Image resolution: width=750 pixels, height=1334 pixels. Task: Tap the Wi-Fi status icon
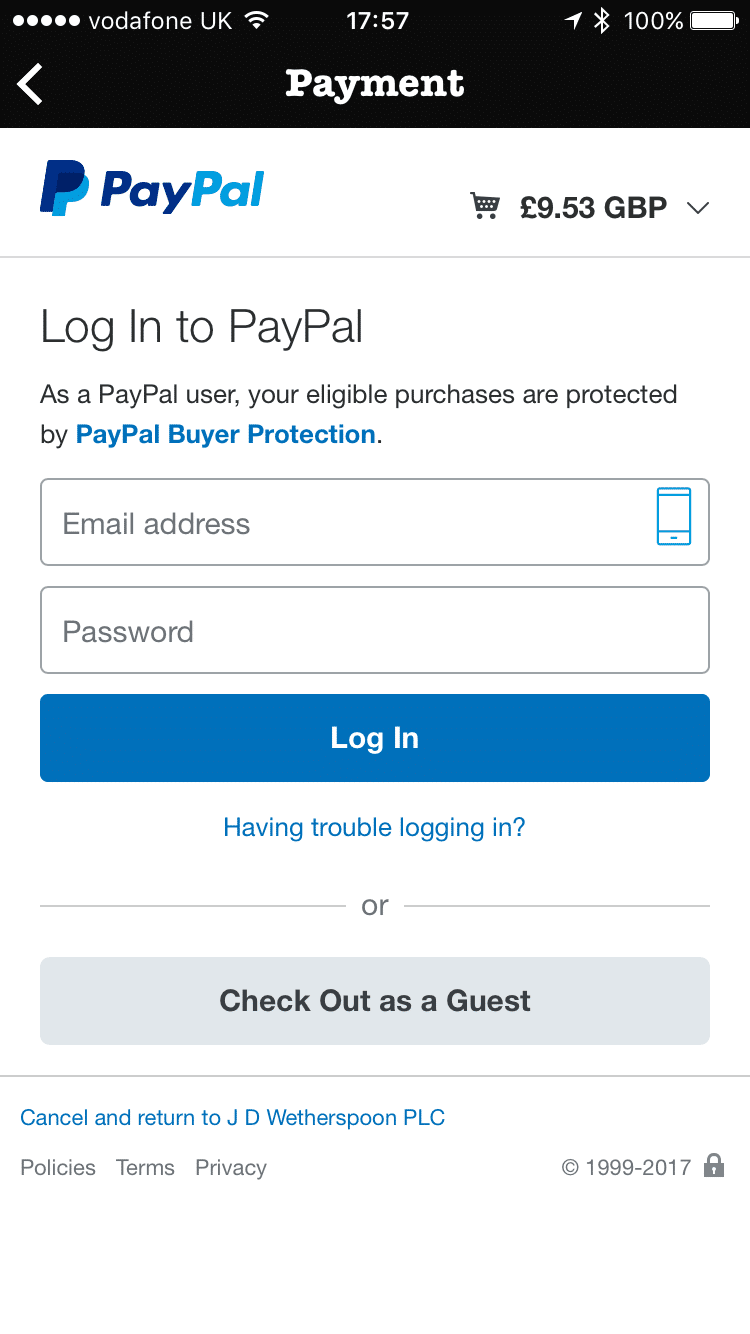(x=257, y=20)
